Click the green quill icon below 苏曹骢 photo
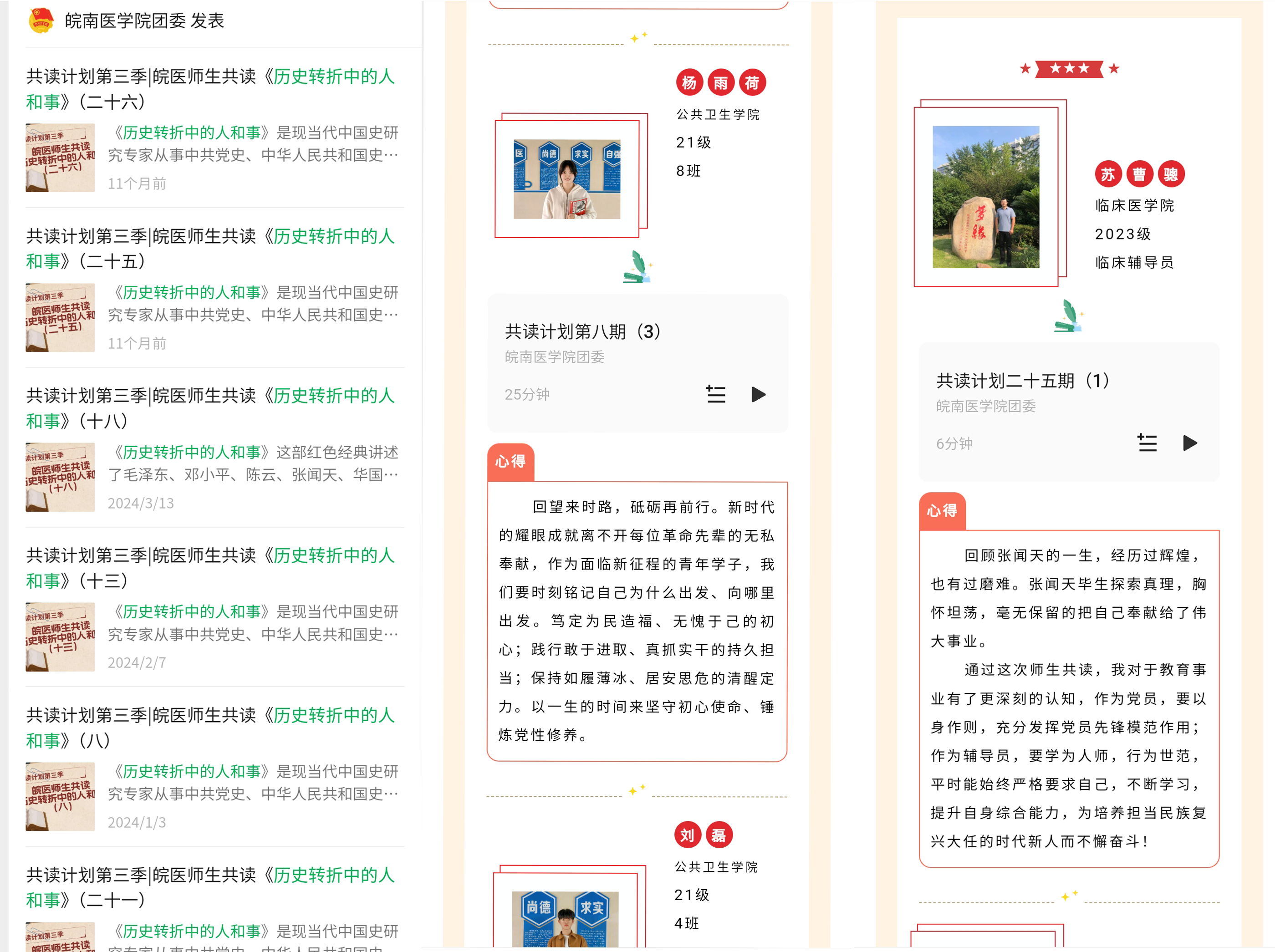This screenshot has width=1275, height=952. coord(1069,316)
